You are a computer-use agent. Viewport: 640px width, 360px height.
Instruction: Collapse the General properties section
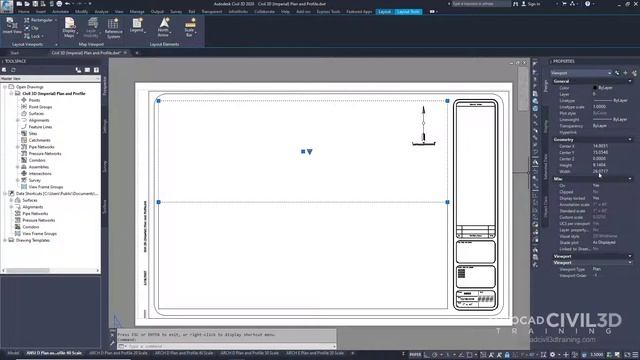tap(630, 81)
